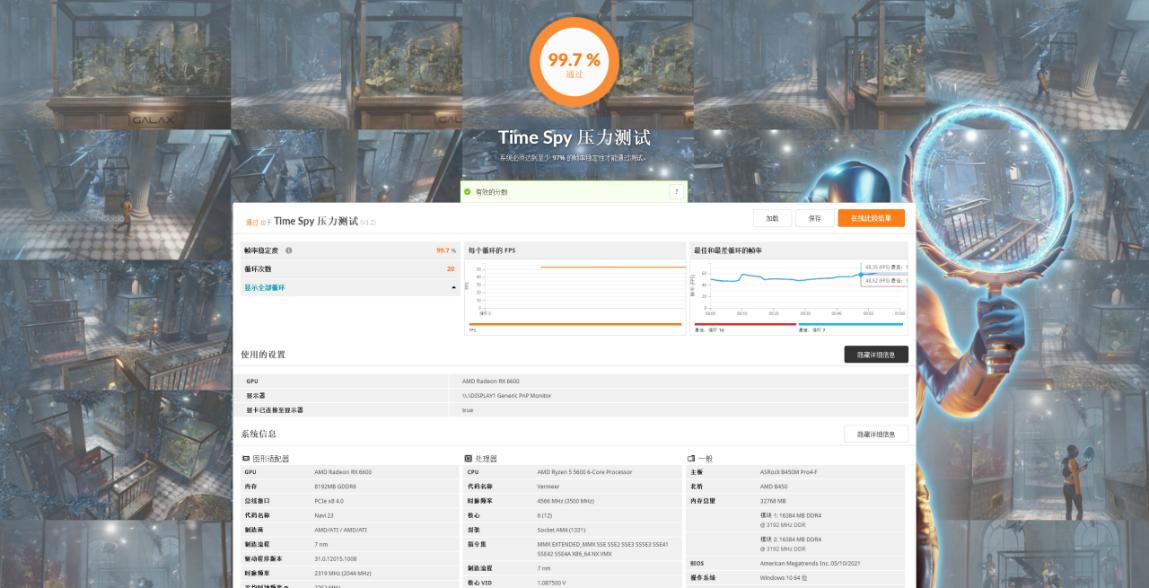
Task: Click the monitor icon beside 一般
Action: tap(691, 458)
